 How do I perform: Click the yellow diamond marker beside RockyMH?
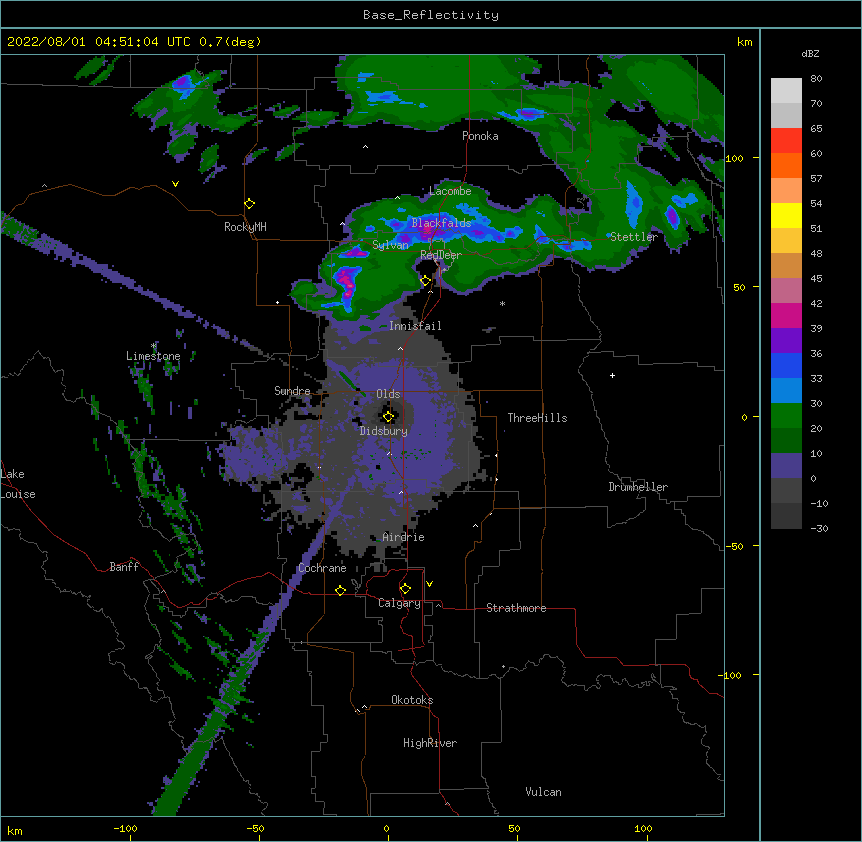[x=250, y=204]
